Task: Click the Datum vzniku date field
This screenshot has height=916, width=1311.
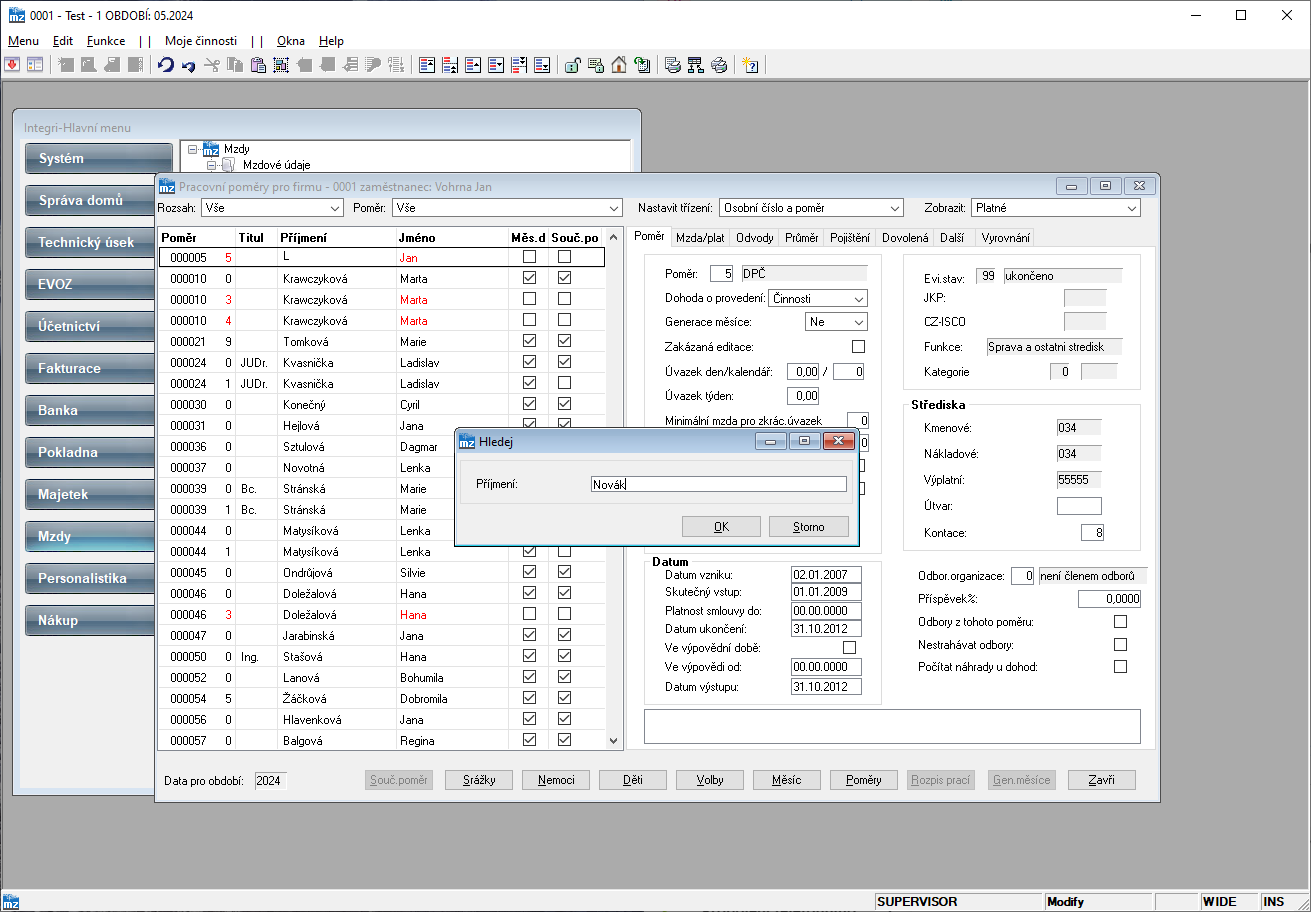Action: click(x=826, y=575)
